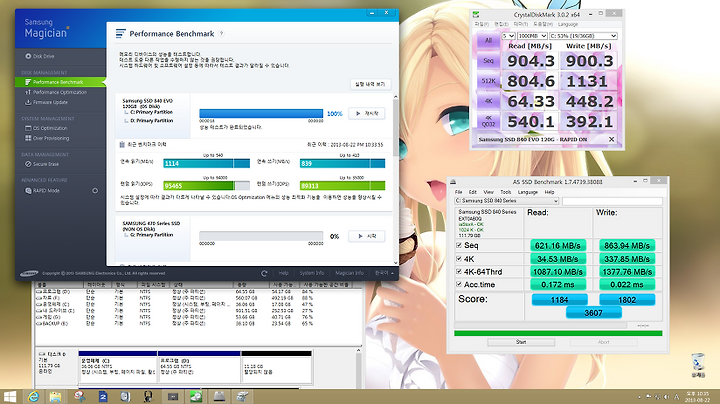Toggle the Seq checkbox in AS SSD Benchmark
720x404 pixels.
459,245
